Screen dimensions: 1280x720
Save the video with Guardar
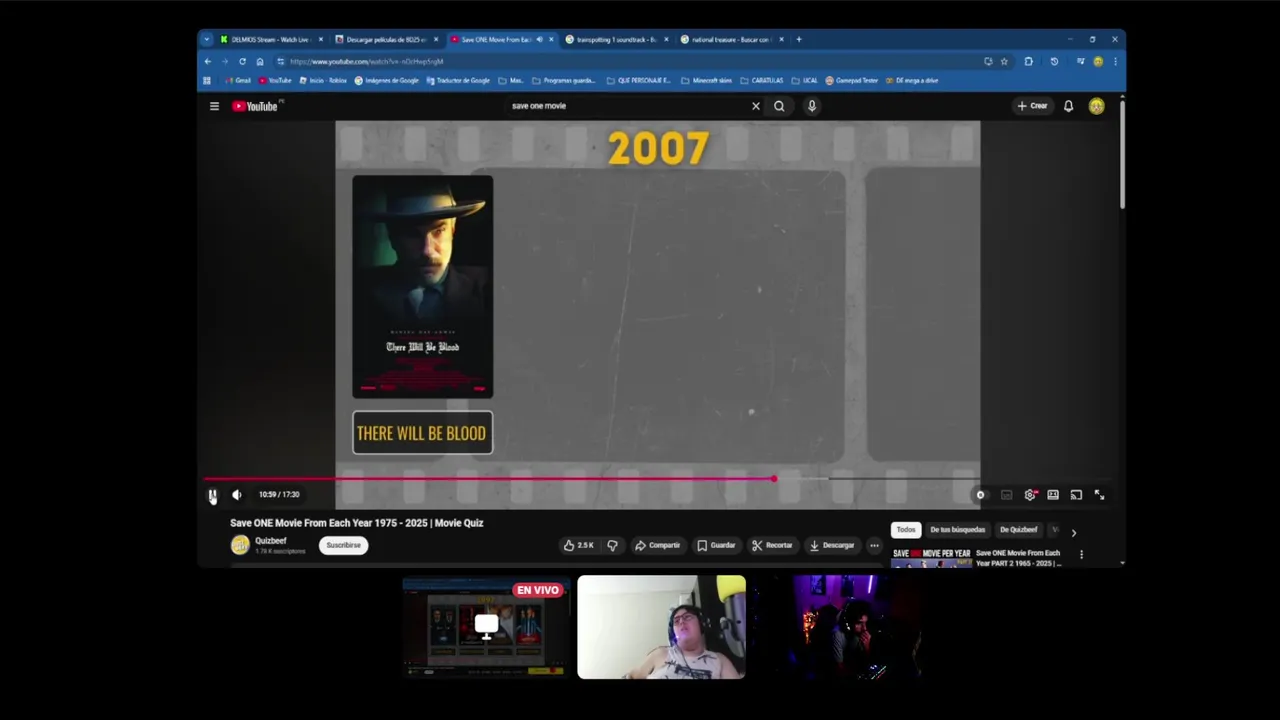click(x=716, y=545)
